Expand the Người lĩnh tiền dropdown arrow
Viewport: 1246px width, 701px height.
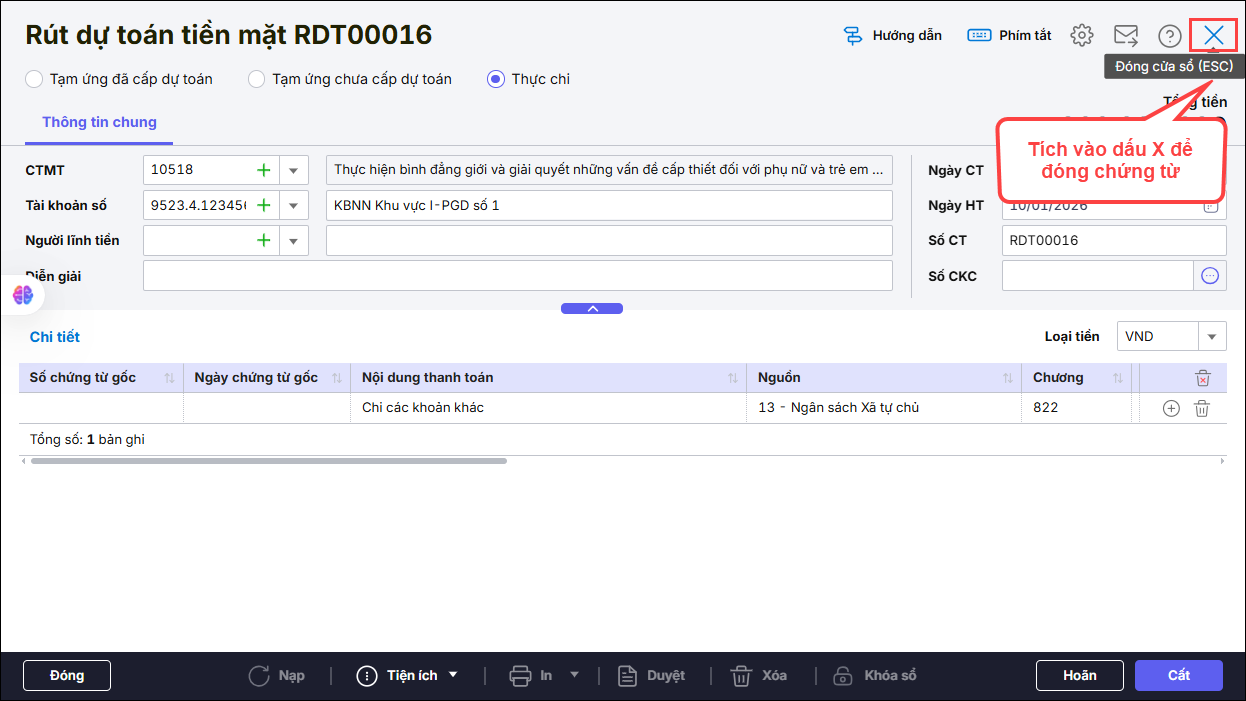click(x=294, y=241)
